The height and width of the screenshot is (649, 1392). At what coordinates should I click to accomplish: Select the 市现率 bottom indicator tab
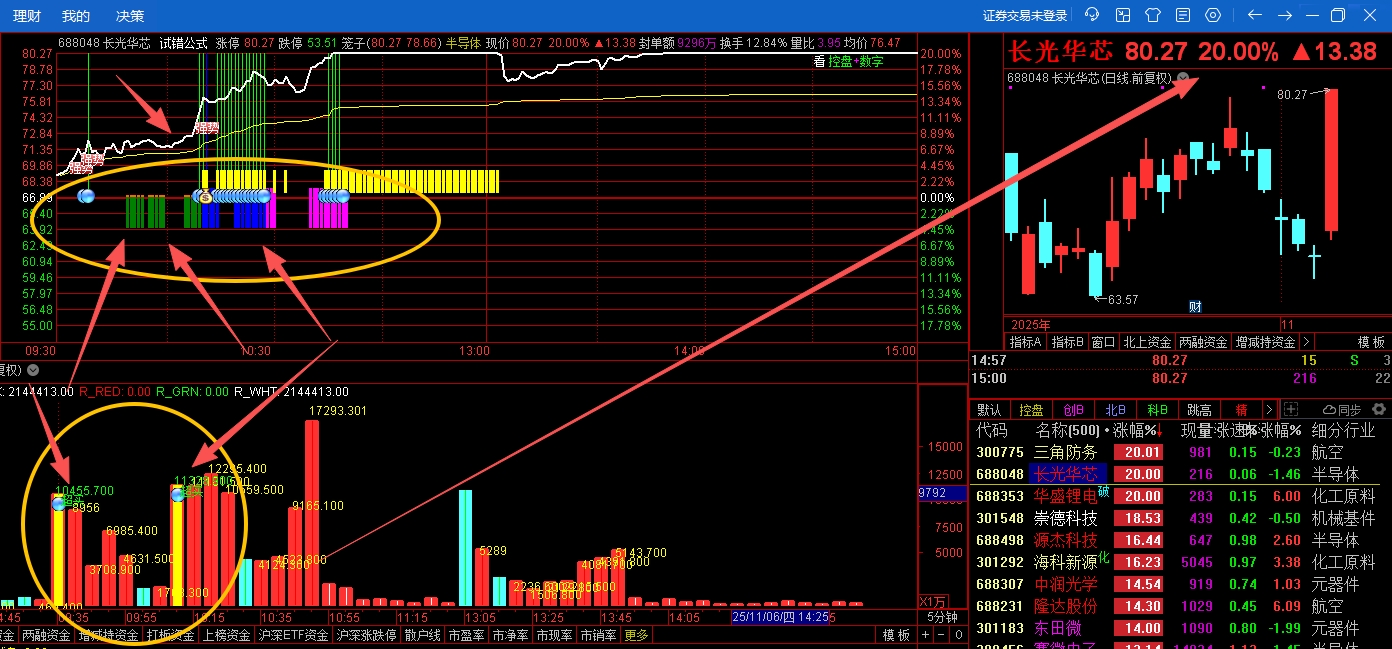pyautogui.click(x=554, y=635)
